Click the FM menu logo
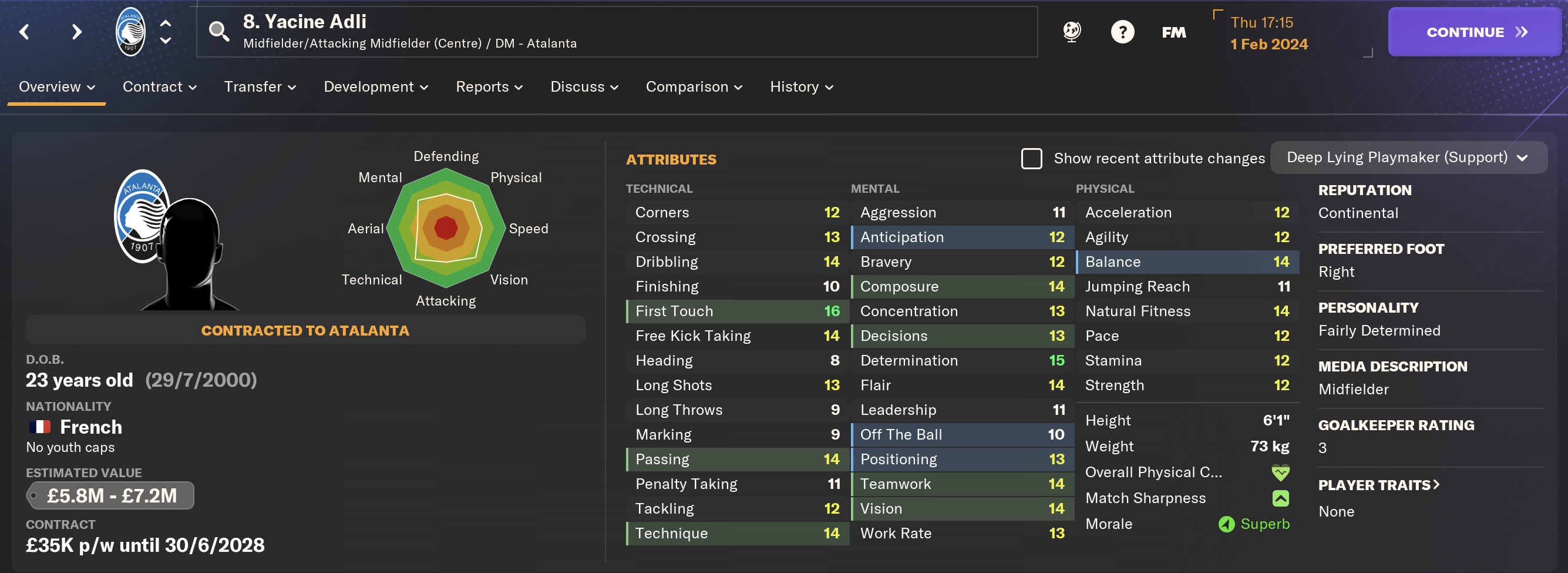This screenshot has height=573, width=1568. [1173, 32]
